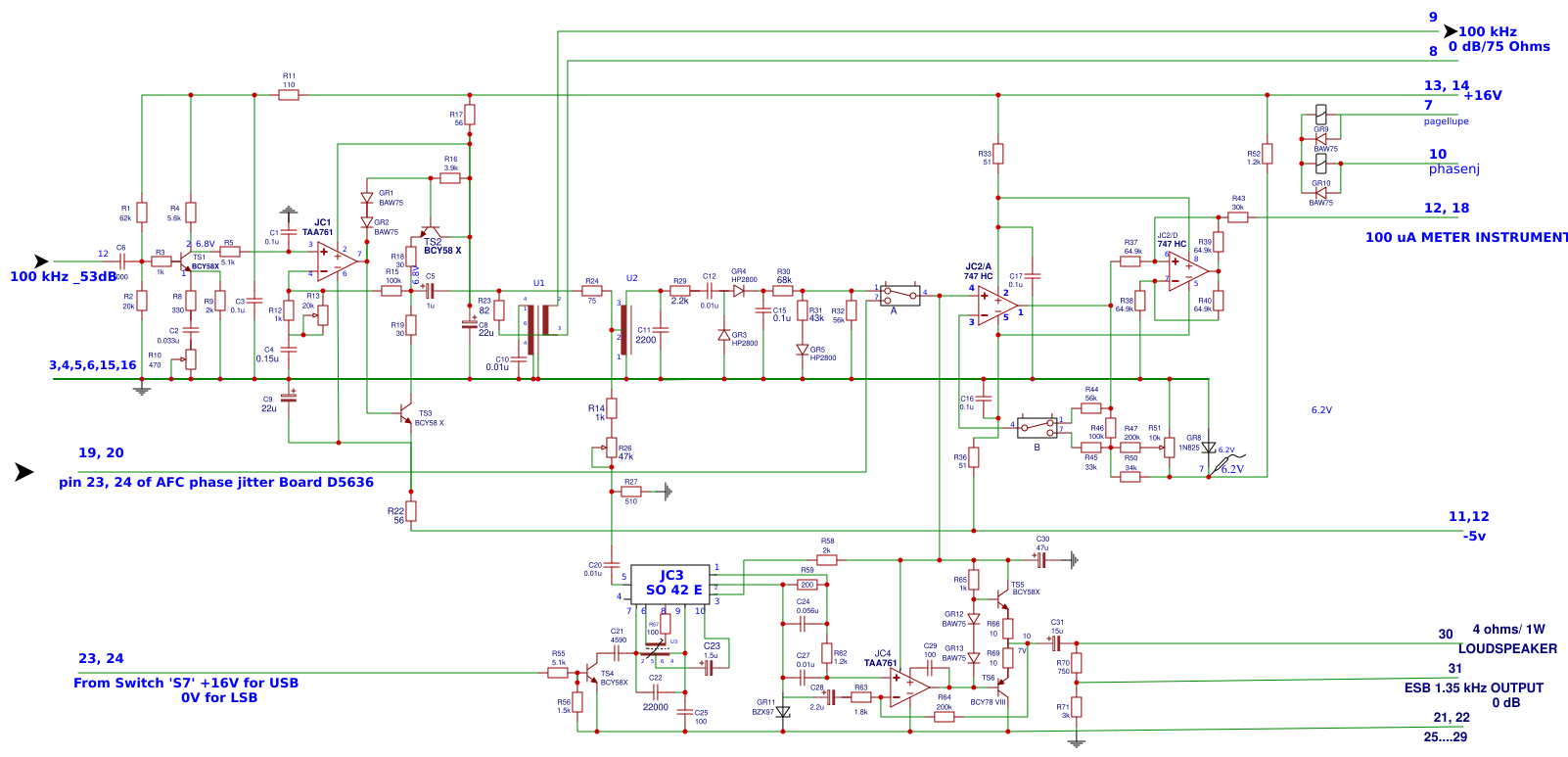Click resistor R58 2k
This screenshot has height=757, width=1568.
[827, 560]
